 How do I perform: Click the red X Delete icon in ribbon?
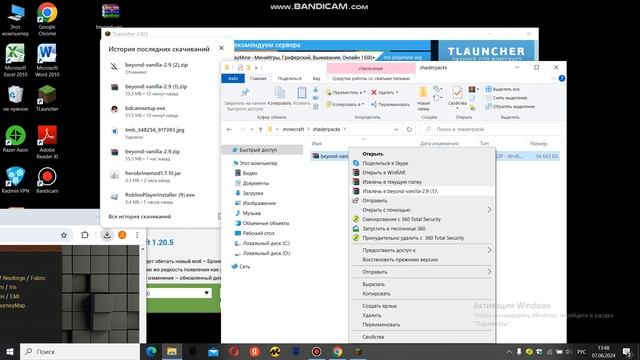(373, 93)
